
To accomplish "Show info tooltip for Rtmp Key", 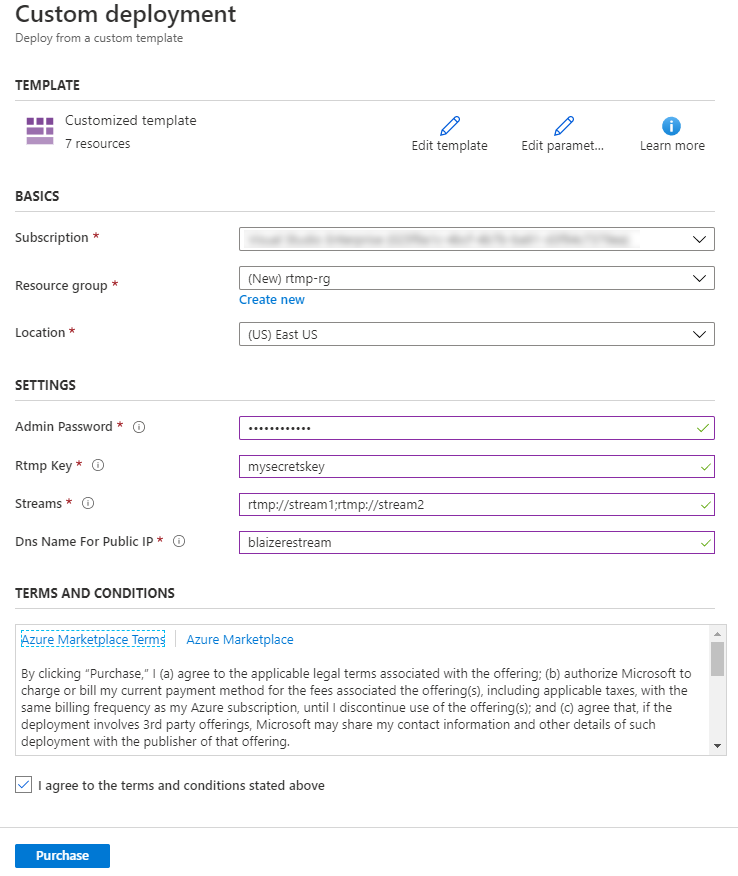I will pyautogui.click(x=98, y=465).
